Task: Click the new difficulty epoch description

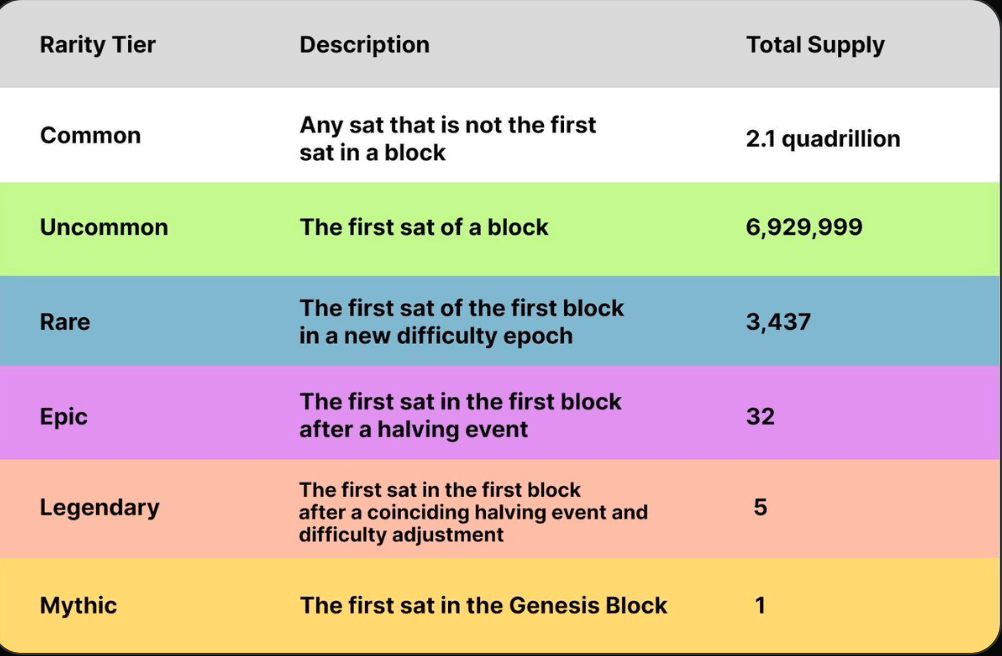Action: [x=461, y=322]
